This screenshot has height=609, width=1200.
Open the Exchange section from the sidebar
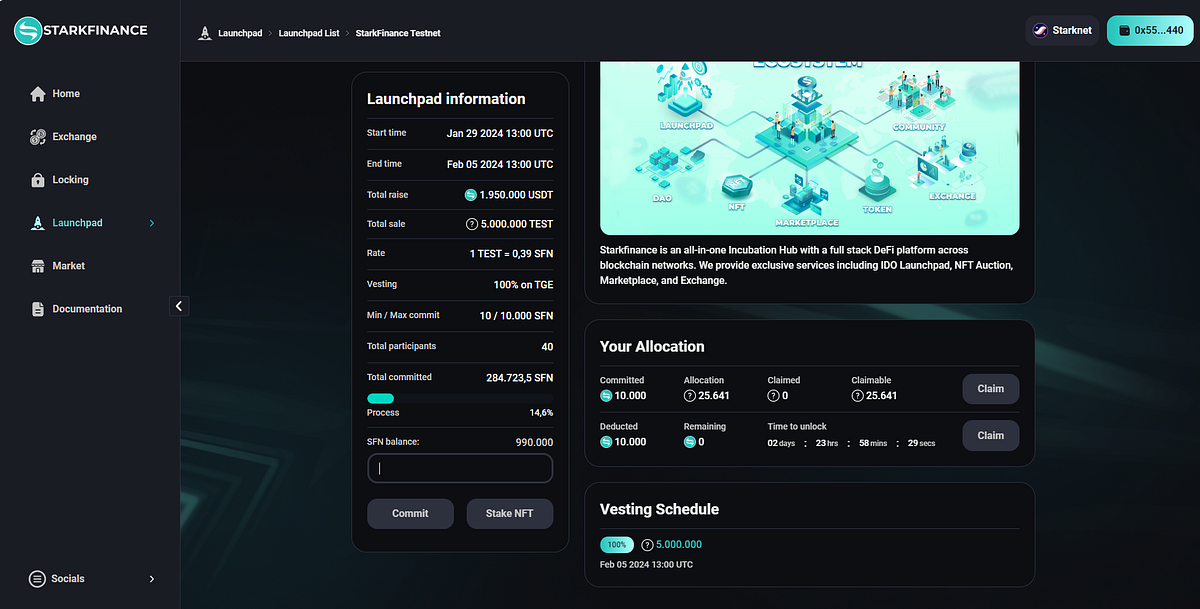pyautogui.click(x=70, y=136)
